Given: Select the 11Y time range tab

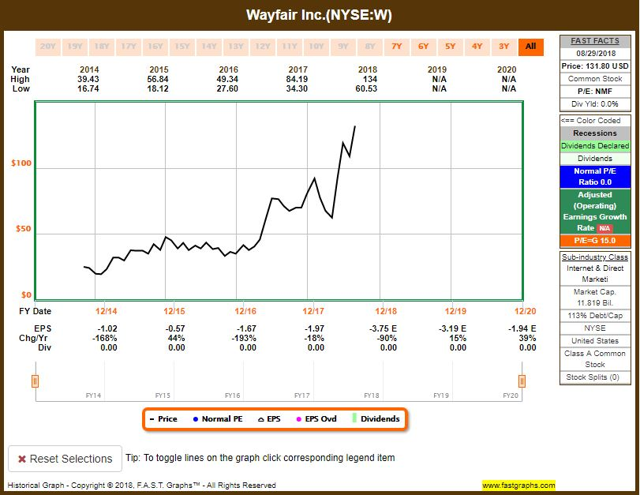Looking at the screenshot, I should pos(289,47).
